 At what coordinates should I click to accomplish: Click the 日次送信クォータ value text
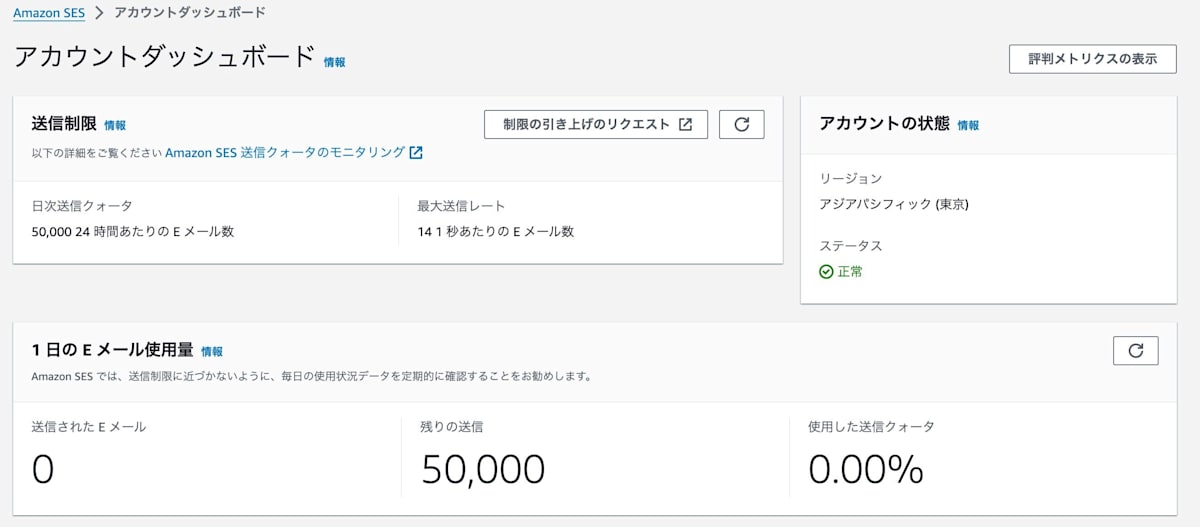(133, 232)
